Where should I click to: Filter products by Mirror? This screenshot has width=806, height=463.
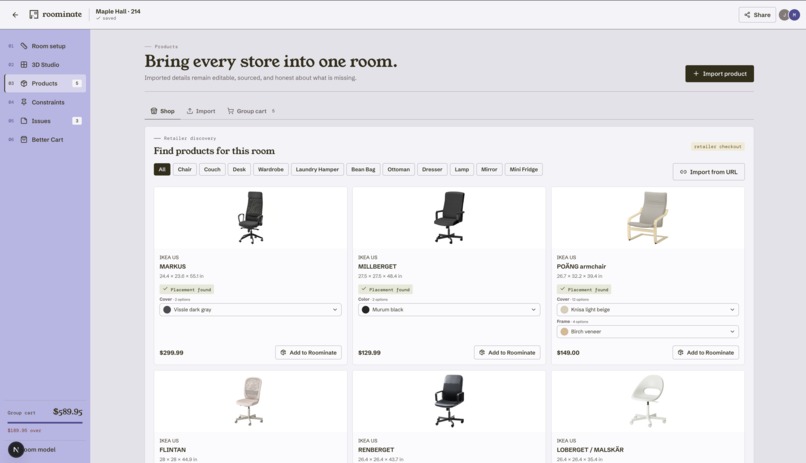point(489,170)
